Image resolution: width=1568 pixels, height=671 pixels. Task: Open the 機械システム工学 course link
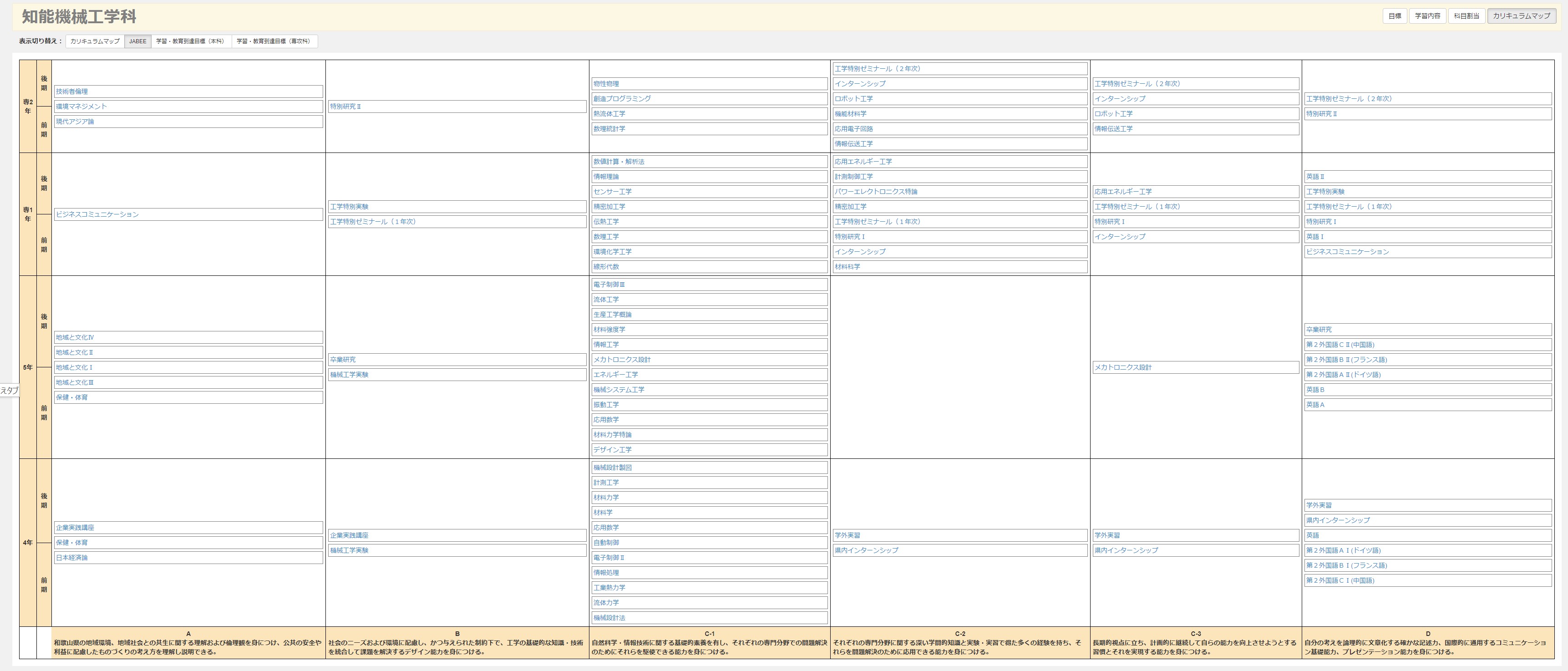pos(619,390)
